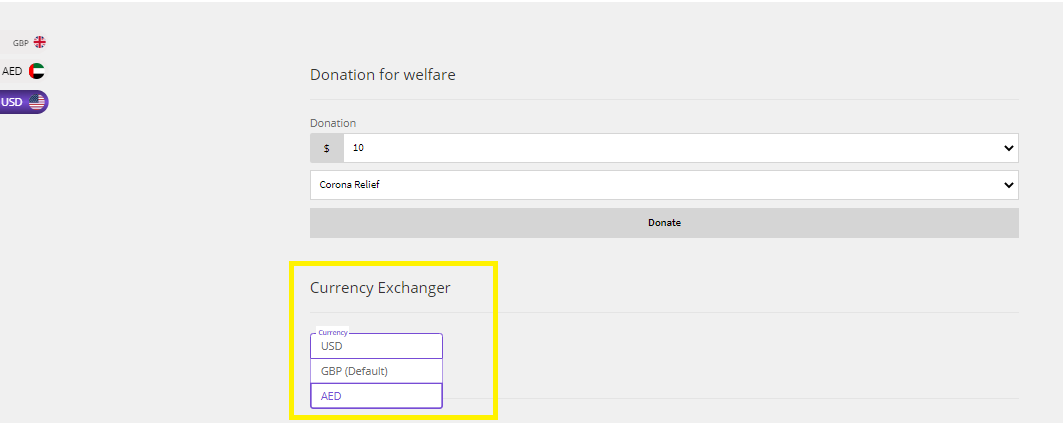Click the US flag icon on USD pill

click(37, 102)
